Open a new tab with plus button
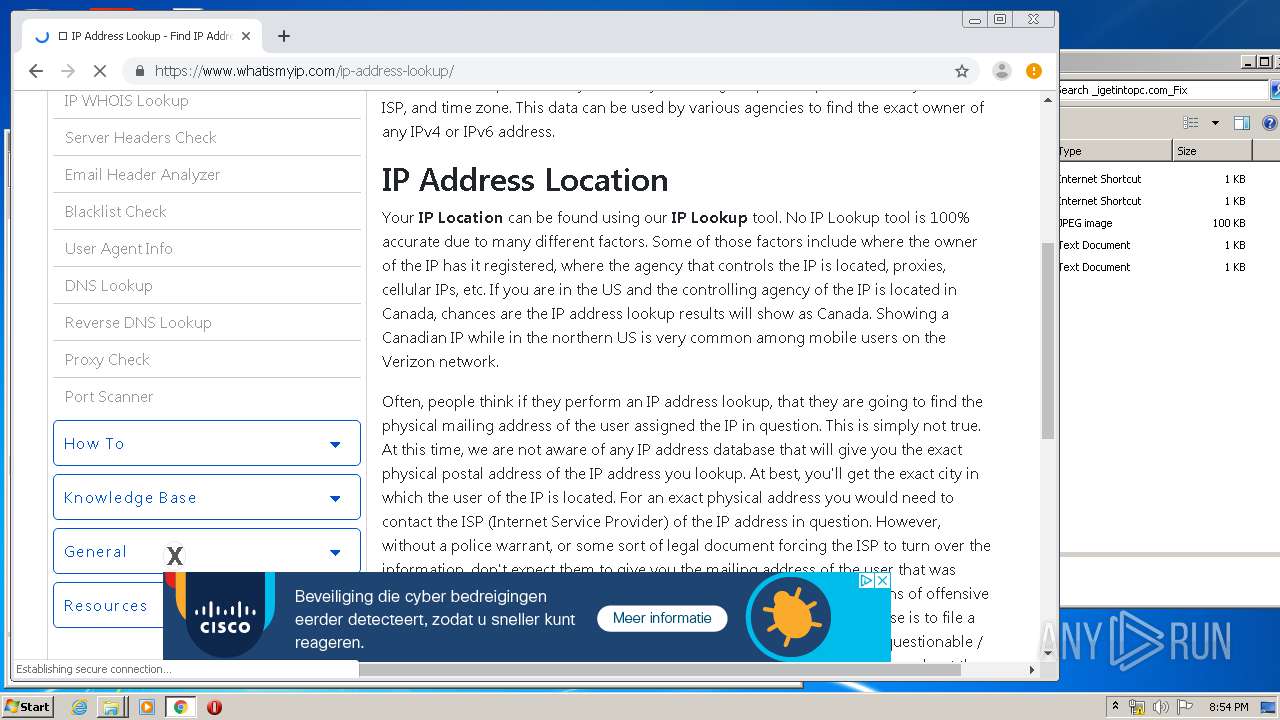1280x720 pixels. pyautogui.click(x=284, y=36)
